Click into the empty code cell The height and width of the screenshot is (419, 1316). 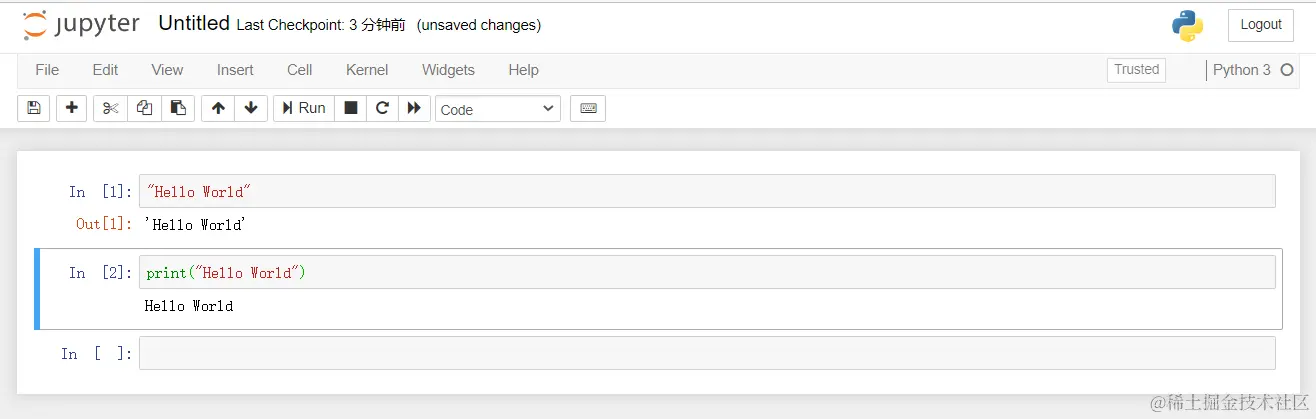[x=706, y=353]
